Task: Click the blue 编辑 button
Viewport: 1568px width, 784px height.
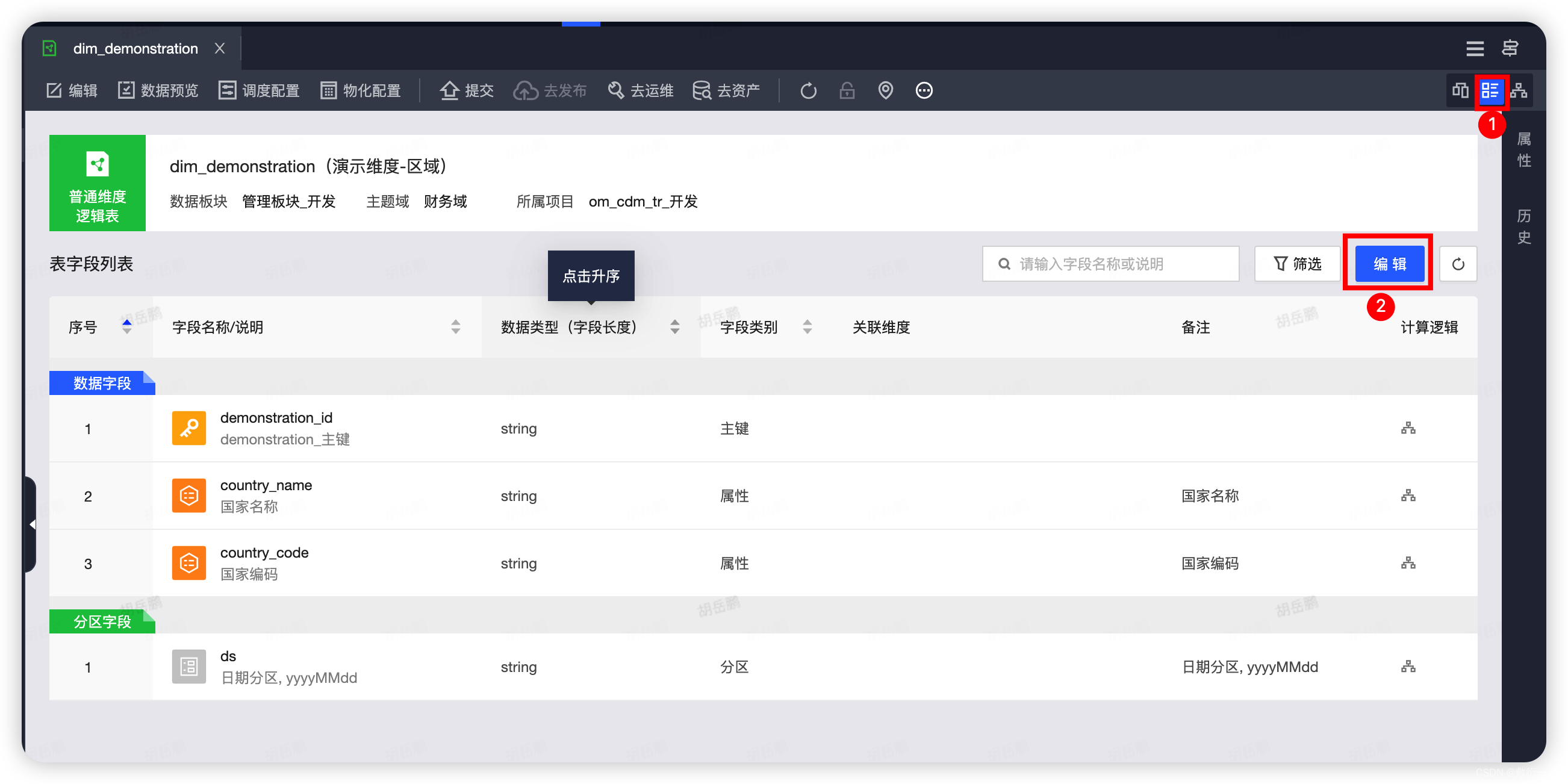Action: coord(1389,264)
